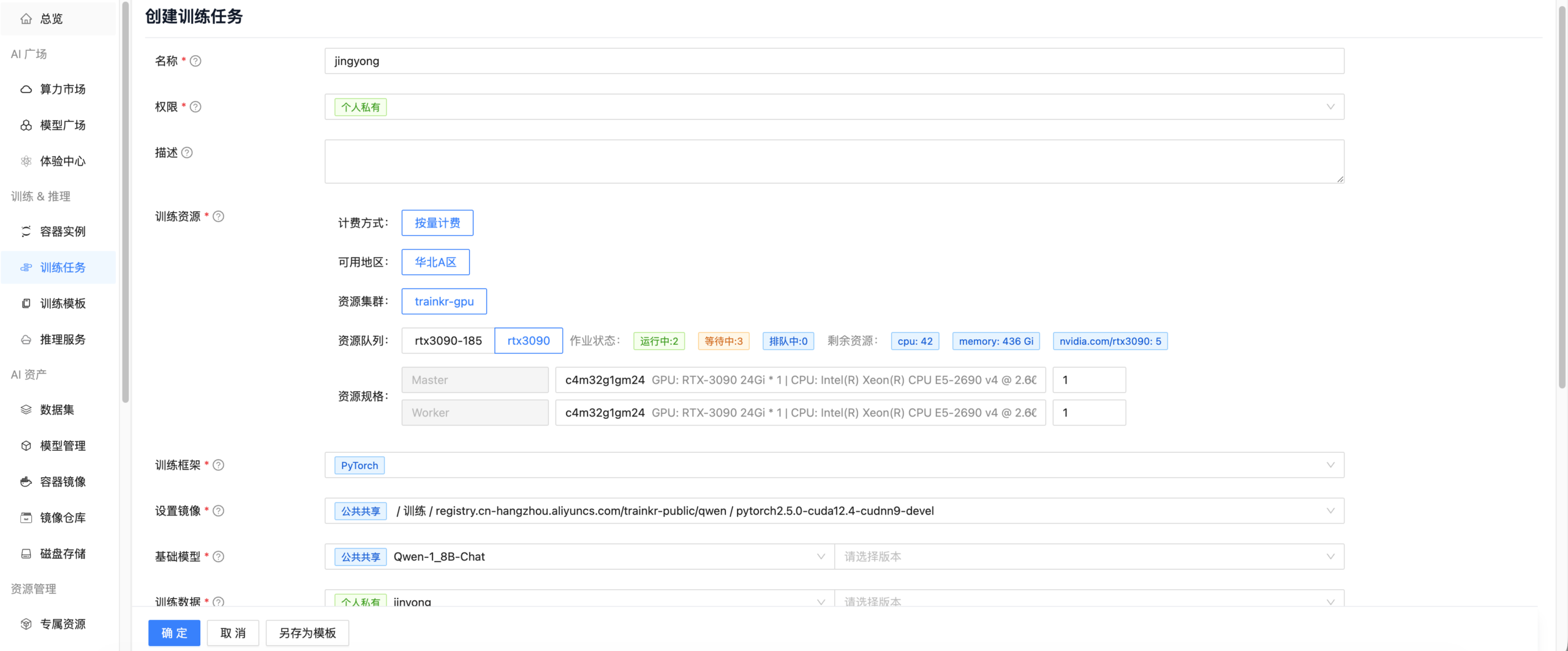
Task: Click the 确定 confirm button
Action: point(174,633)
